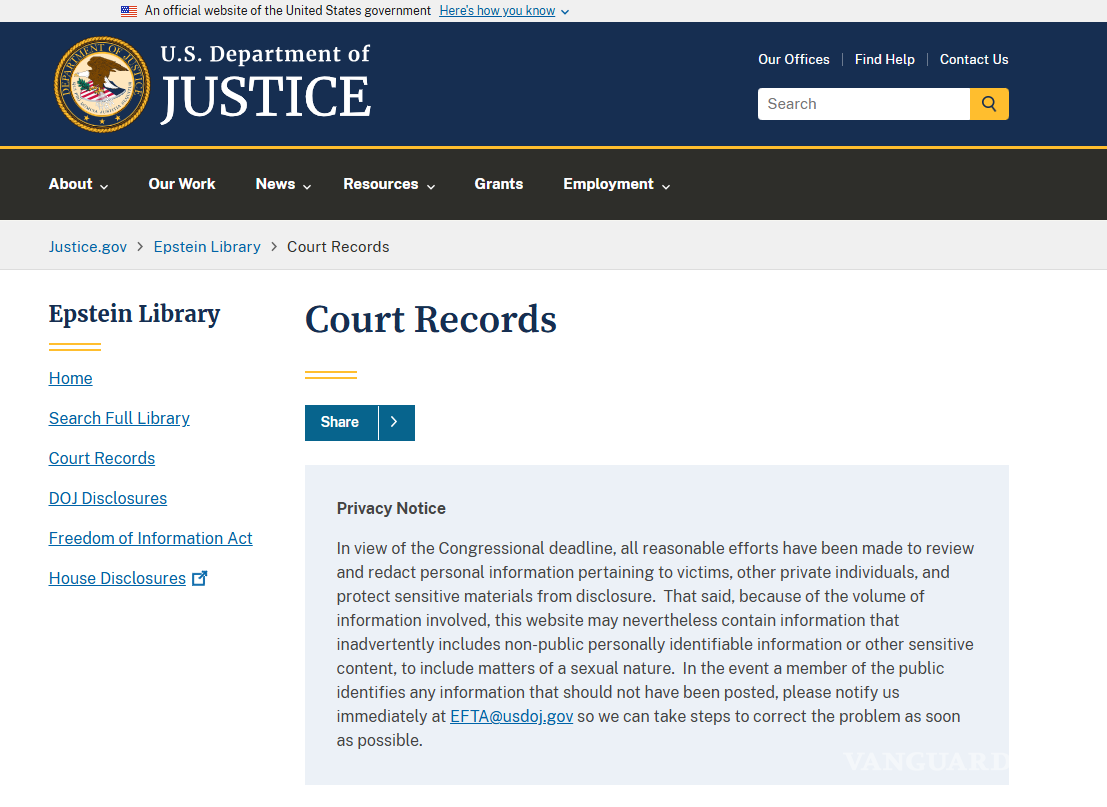This screenshot has width=1107, height=807.
Task: Expand "Here's how you know" banner
Action: [503, 11]
